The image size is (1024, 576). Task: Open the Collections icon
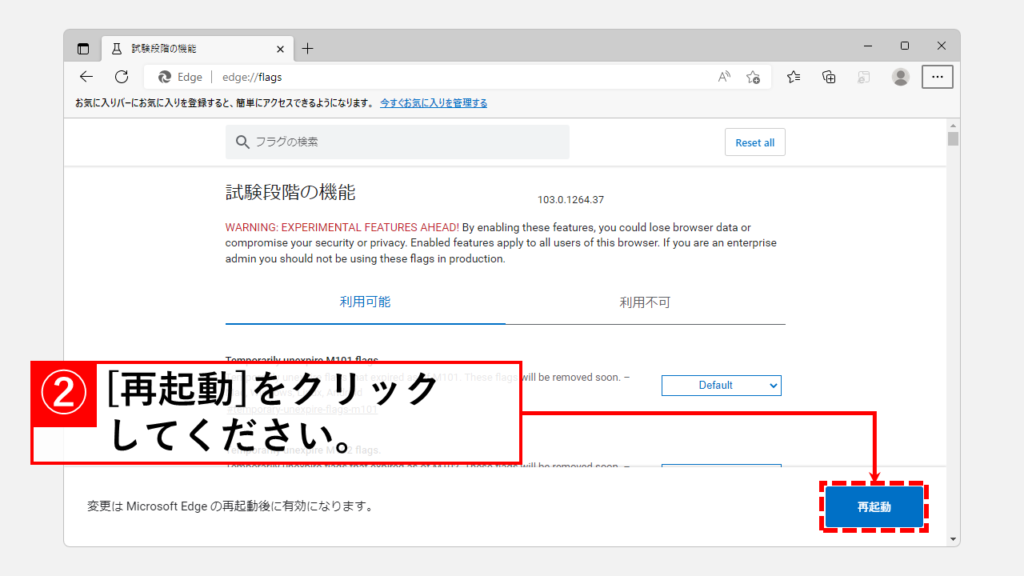[828, 77]
